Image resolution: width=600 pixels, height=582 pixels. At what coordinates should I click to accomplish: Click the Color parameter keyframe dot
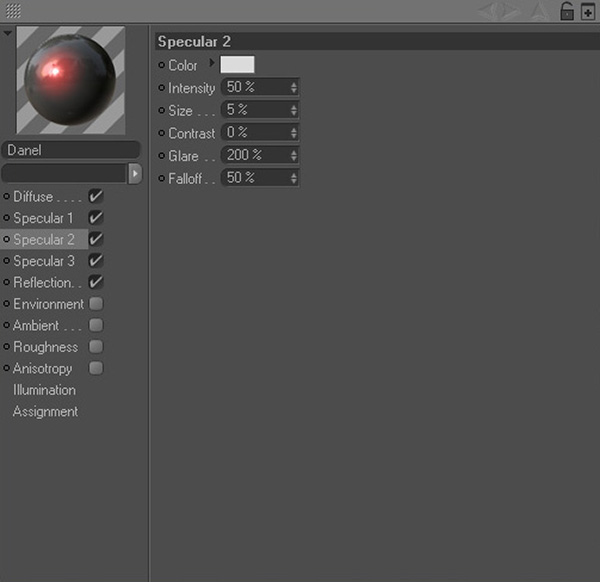click(161, 65)
